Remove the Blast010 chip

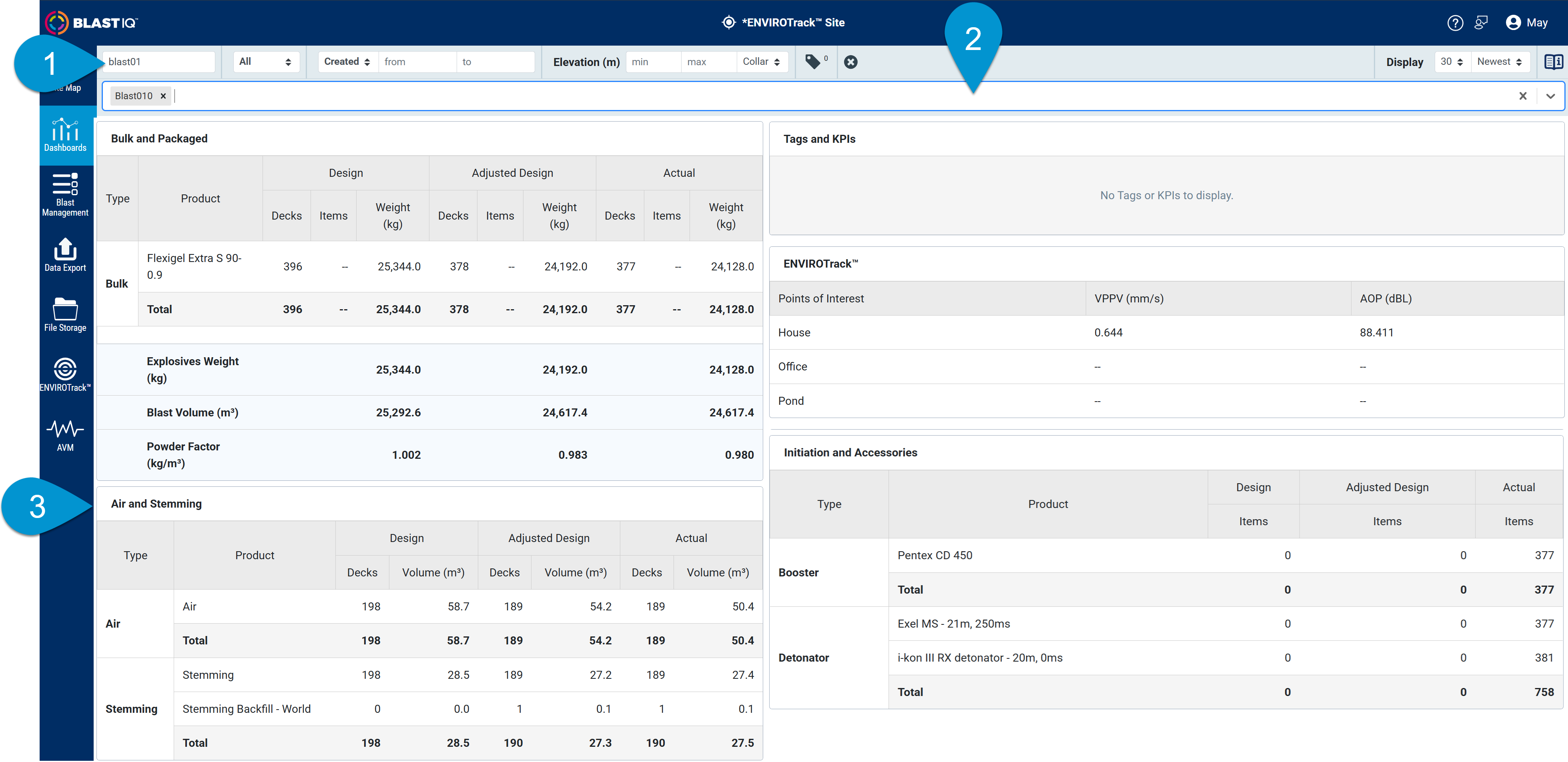click(163, 96)
